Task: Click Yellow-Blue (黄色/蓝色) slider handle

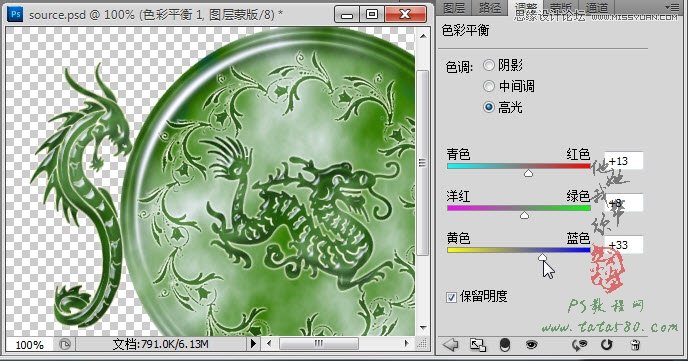Action: click(x=543, y=257)
